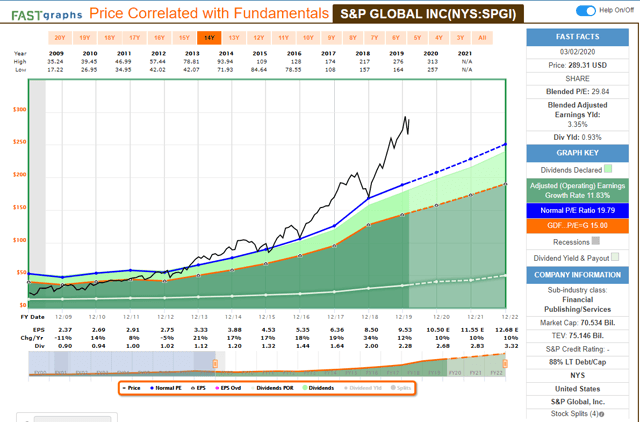The image size is (640, 422).
Task: Switch to the 5Y time range
Action: pos(417,38)
